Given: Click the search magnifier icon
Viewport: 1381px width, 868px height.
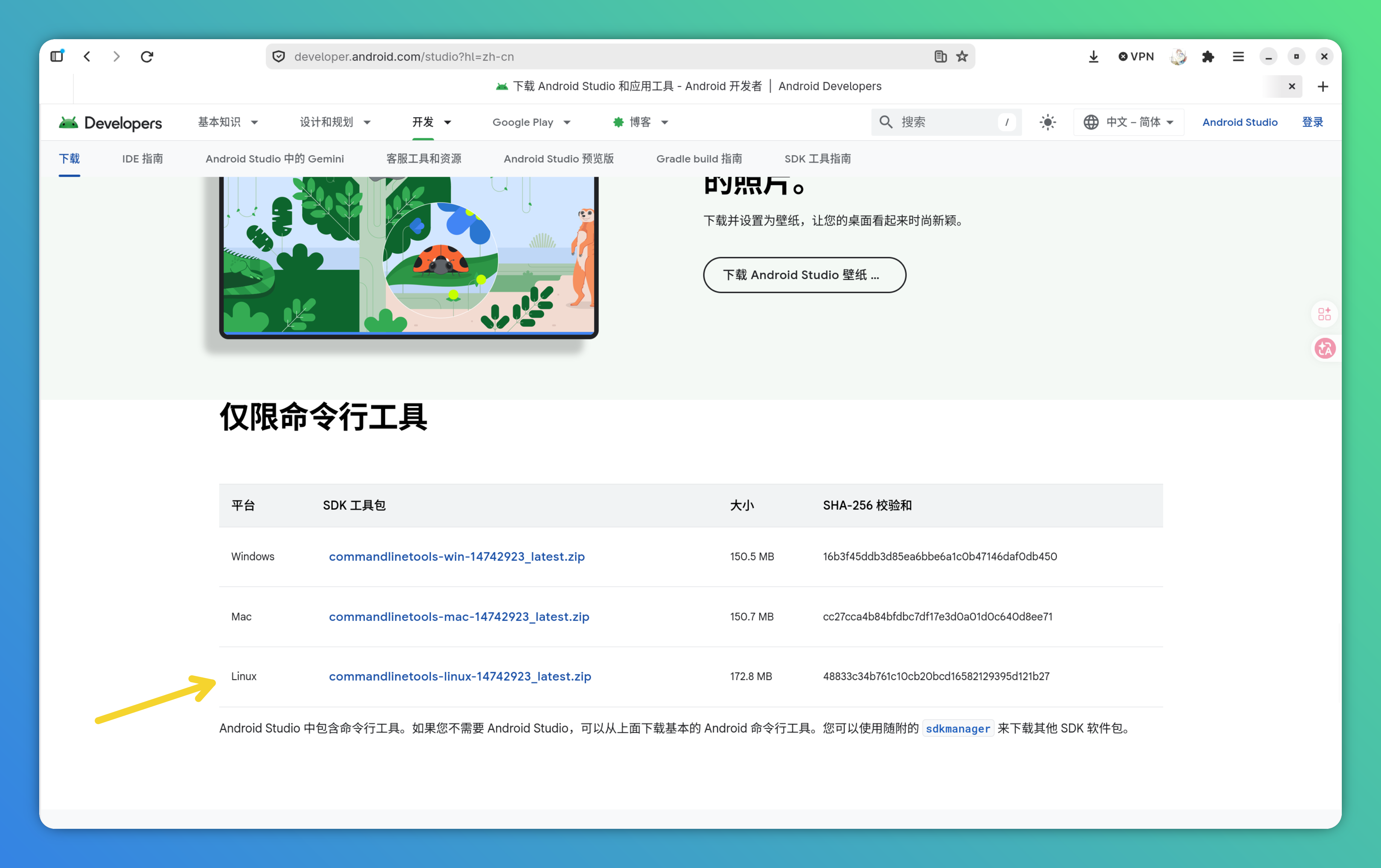Looking at the screenshot, I should [x=885, y=122].
